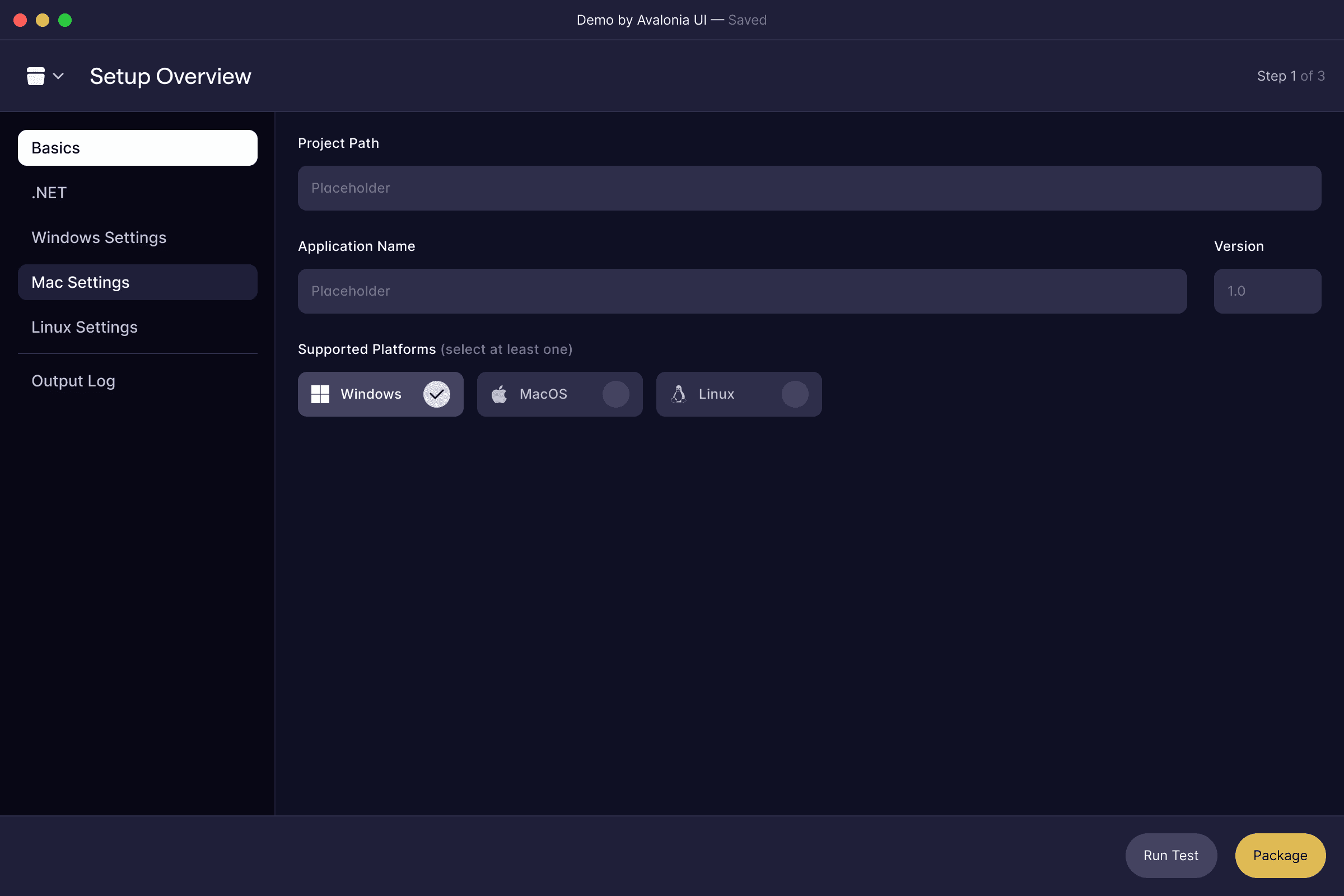Click the package box icon in header

pos(35,76)
